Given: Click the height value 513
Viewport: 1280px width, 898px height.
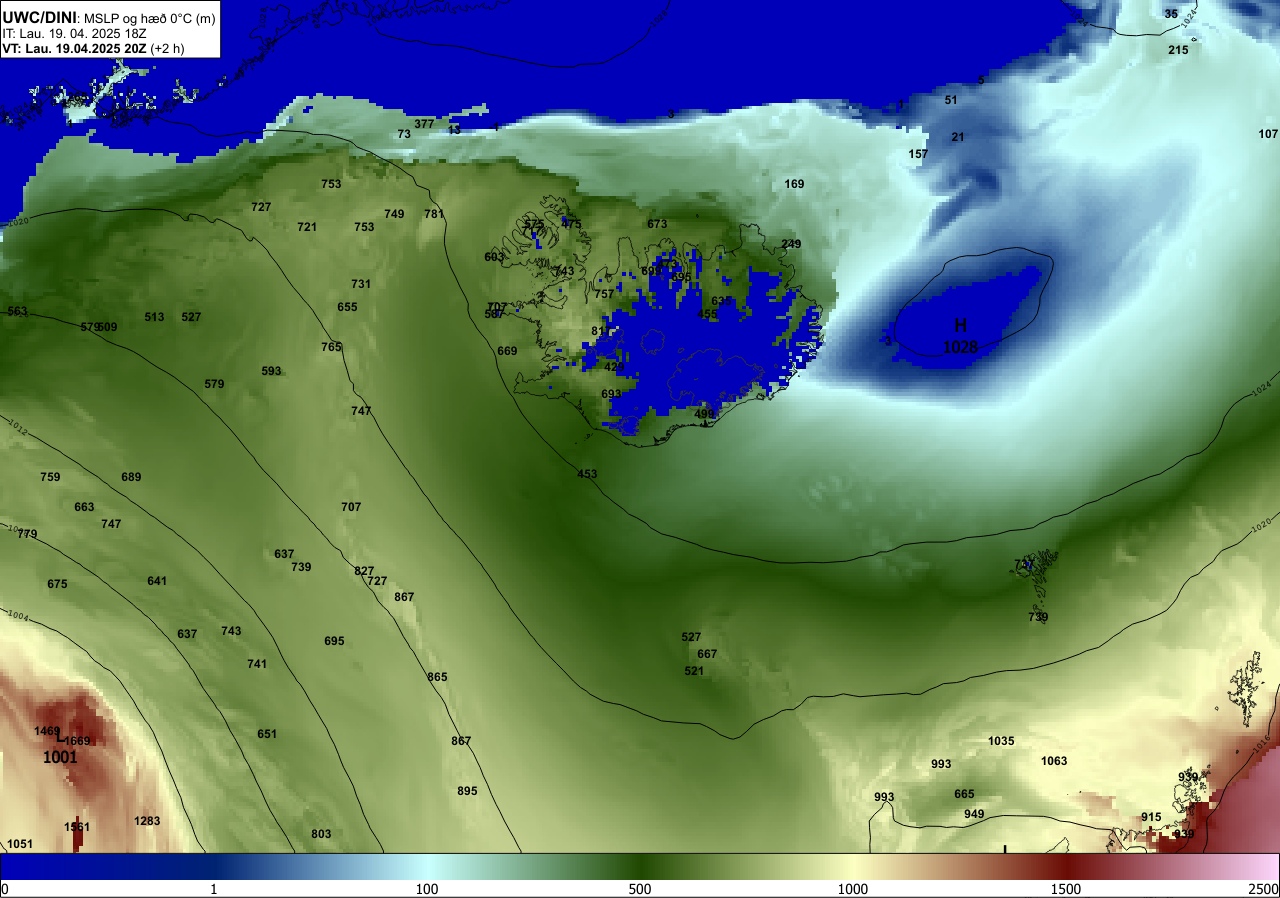Looking at the screenshot, I should [x=154, y=317].
